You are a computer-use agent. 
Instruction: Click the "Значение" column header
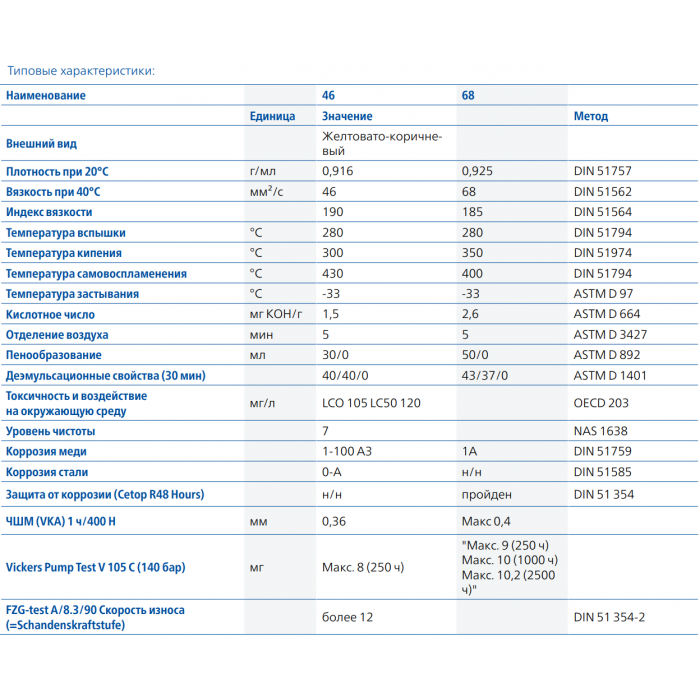coord(347,116)
